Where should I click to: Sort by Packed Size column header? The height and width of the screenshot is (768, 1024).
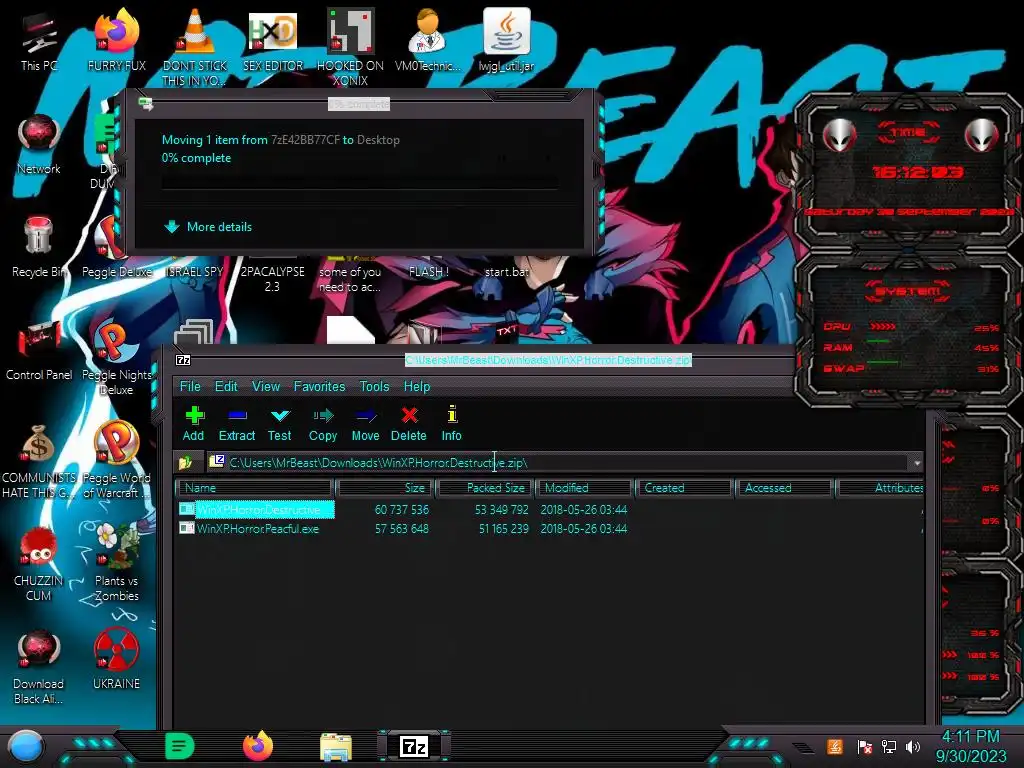click(x=485, y=488)
